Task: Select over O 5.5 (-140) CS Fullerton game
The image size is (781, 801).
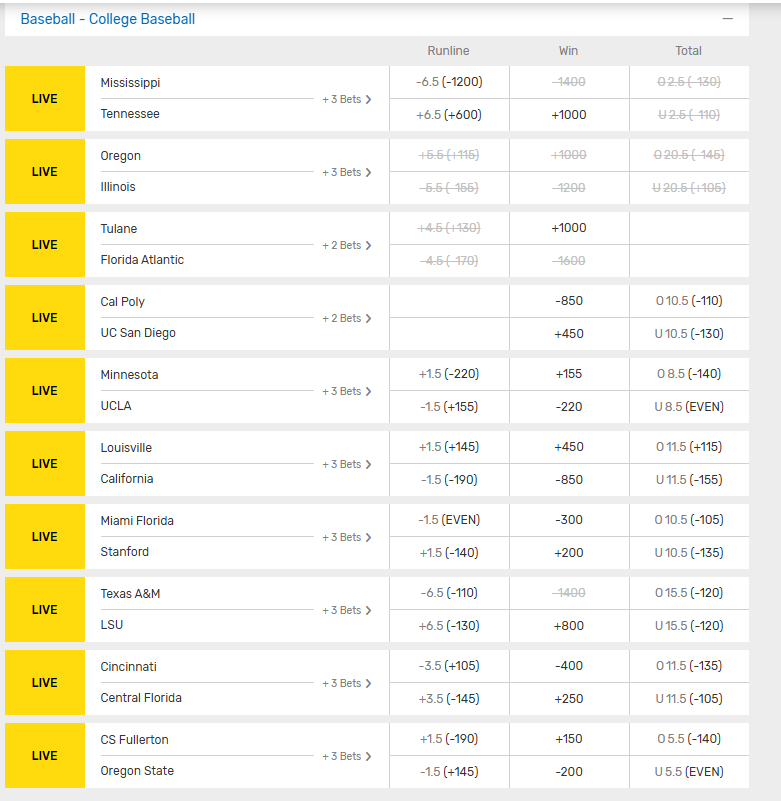Action: coord(689,739)
